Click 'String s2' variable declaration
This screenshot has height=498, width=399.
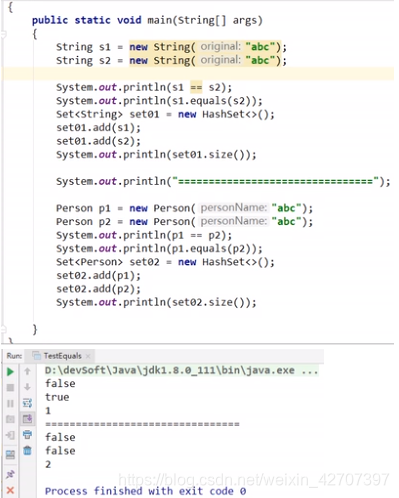pyautogui.click(x=83, y=61)
